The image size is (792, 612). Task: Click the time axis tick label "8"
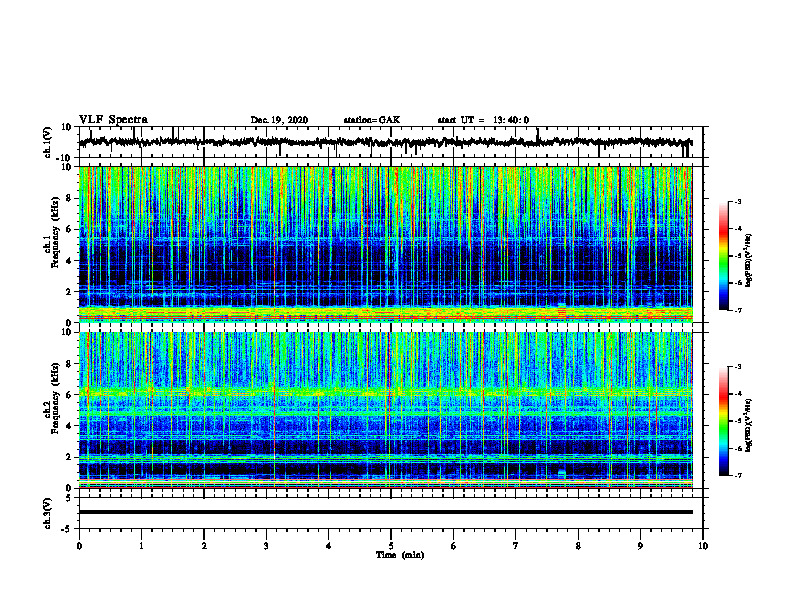pyautogui.click(x=578, y=546)
